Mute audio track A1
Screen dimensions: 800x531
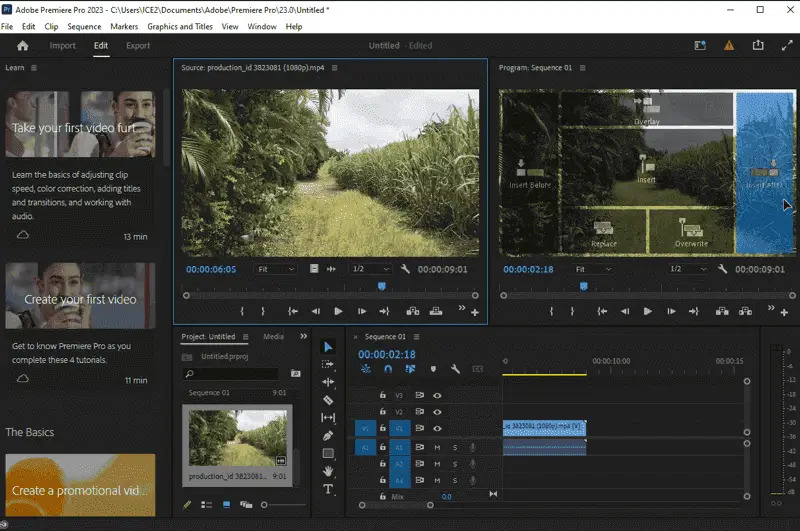[x=437, y=447]
